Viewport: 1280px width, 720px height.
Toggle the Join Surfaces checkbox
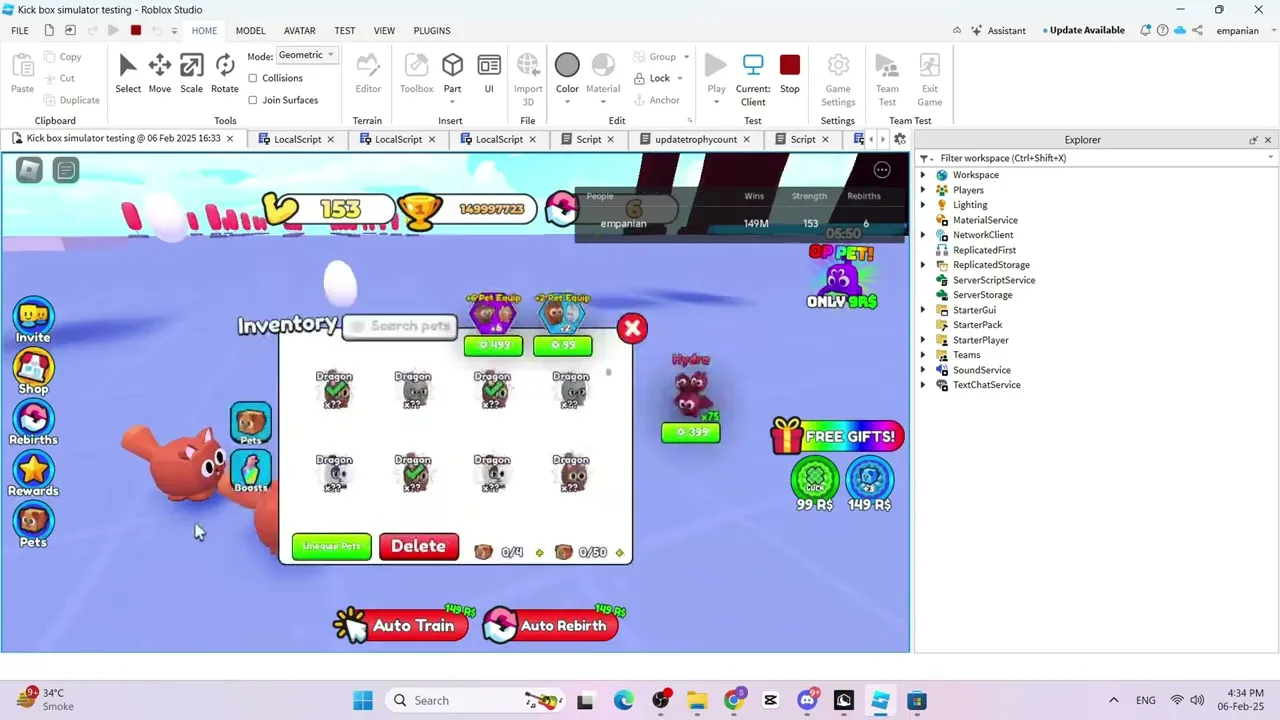pos(253,100)
